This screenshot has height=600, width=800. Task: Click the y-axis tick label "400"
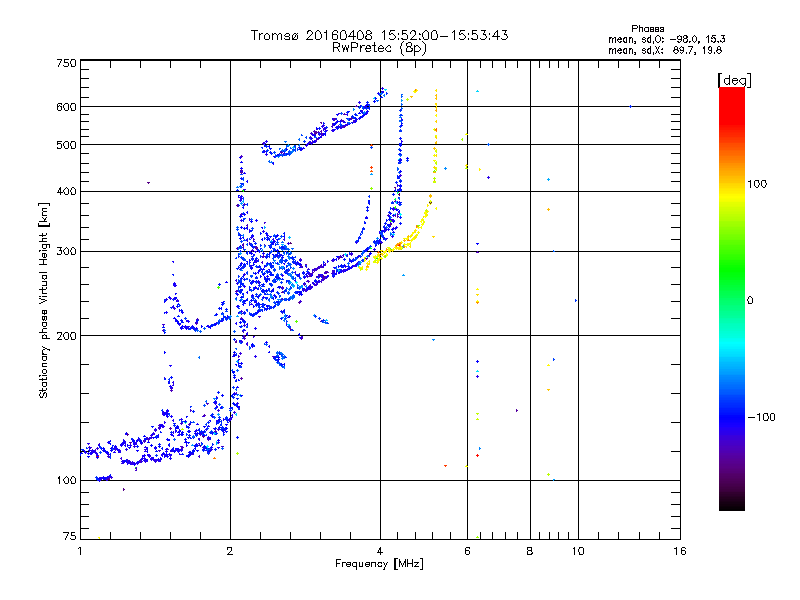(x=66, y=191)
